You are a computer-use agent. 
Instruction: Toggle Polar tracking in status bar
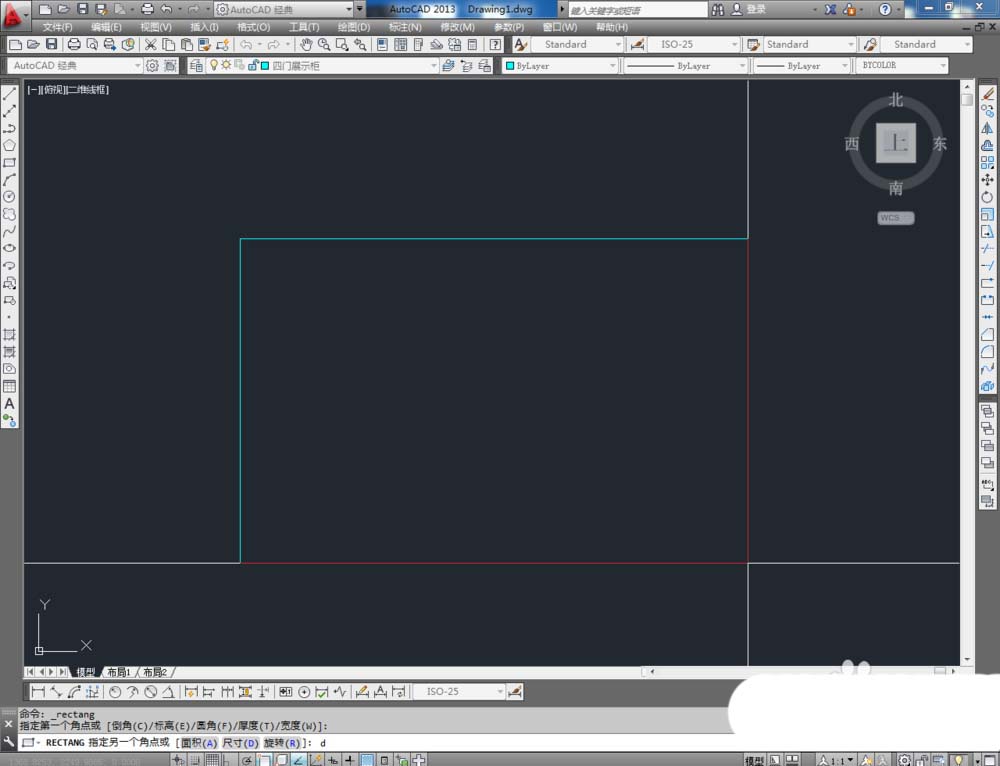tap(247, 760)
